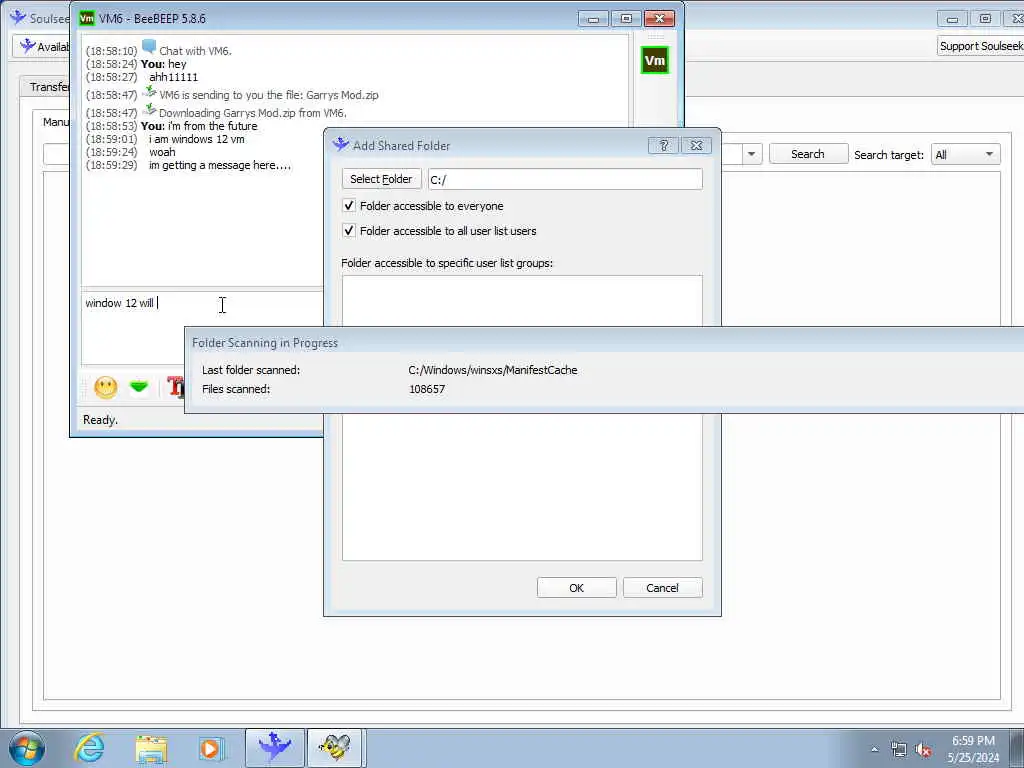
Task: Click the 'ahh11111' chat message
Action: point(173,77)
